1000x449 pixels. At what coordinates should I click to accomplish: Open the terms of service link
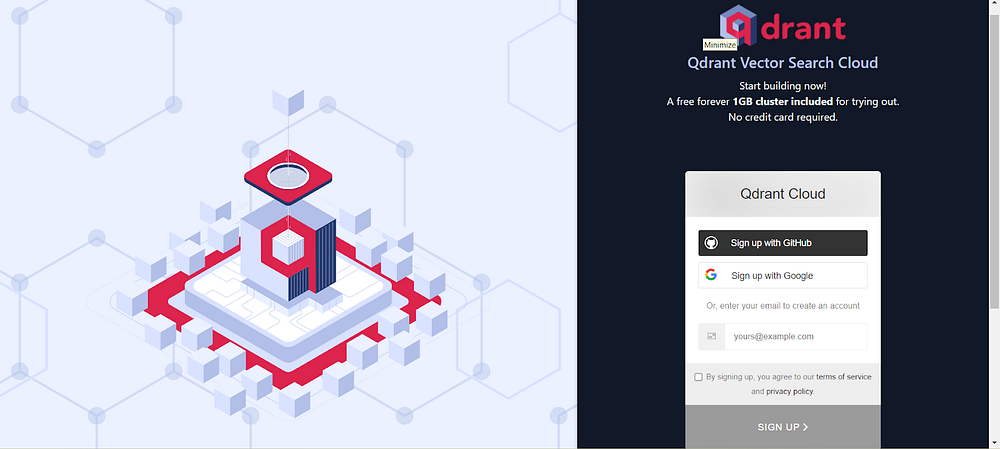pos(843,377)
